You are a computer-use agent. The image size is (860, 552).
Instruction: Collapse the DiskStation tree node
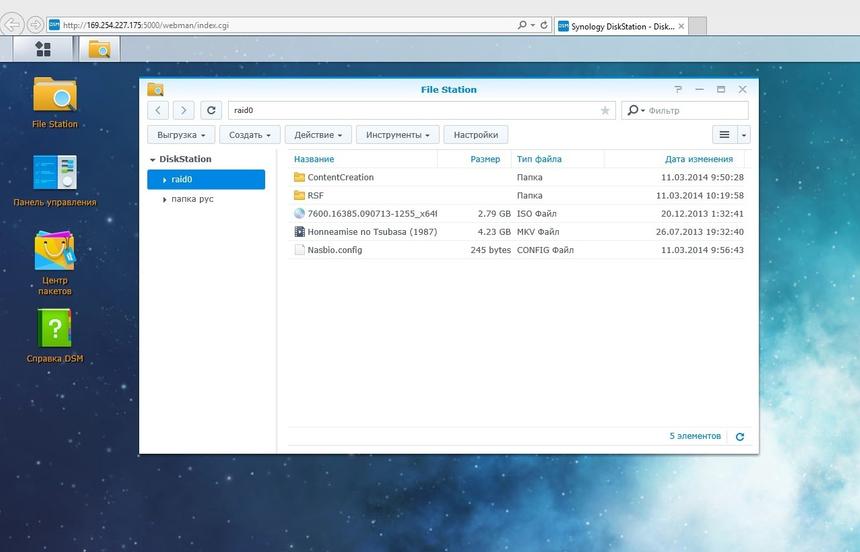point(152,160)
